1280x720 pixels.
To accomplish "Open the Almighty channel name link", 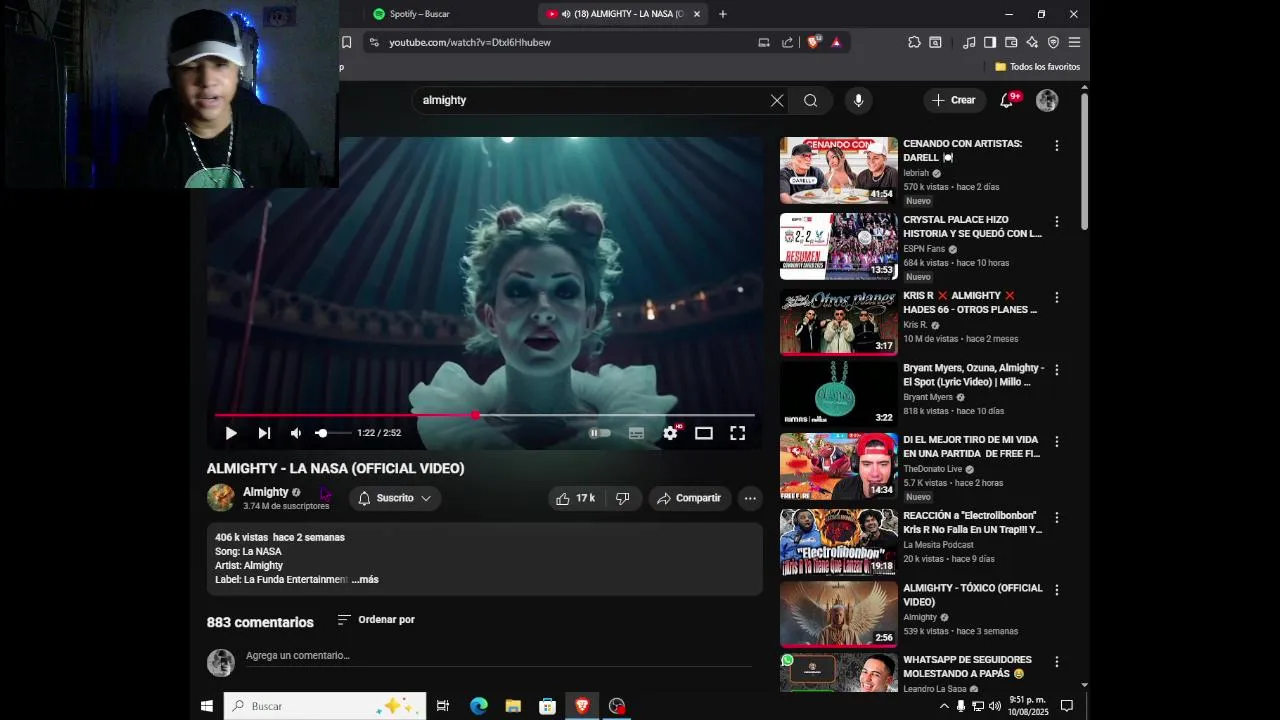I will pyautogui.click(x=265, y=492).
